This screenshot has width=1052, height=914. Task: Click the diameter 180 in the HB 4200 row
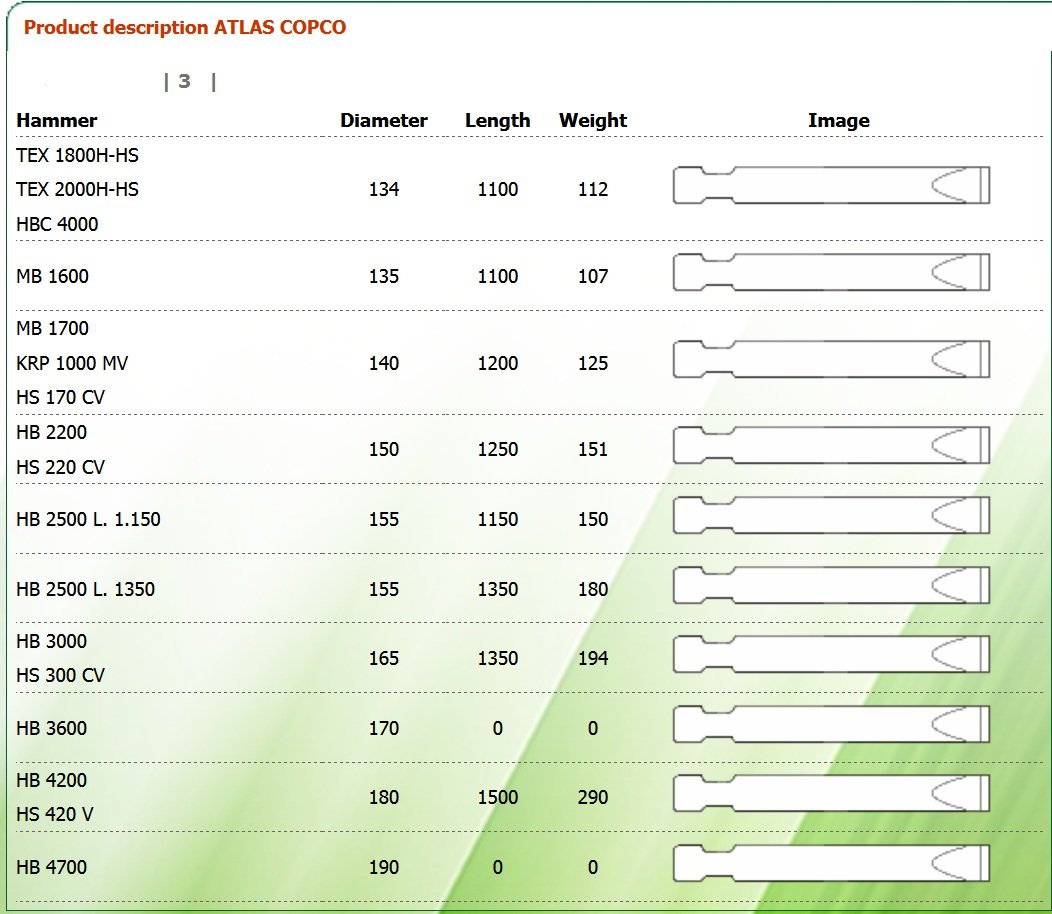[x=384, y=797]
